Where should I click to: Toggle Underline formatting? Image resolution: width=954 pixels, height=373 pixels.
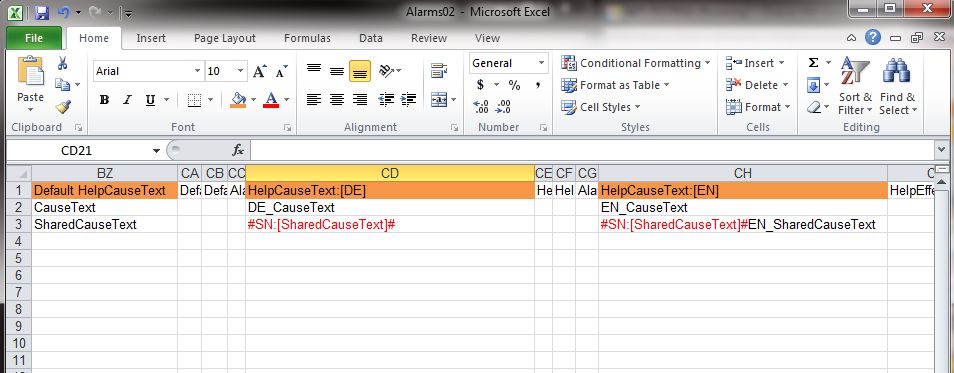point(150,100)
